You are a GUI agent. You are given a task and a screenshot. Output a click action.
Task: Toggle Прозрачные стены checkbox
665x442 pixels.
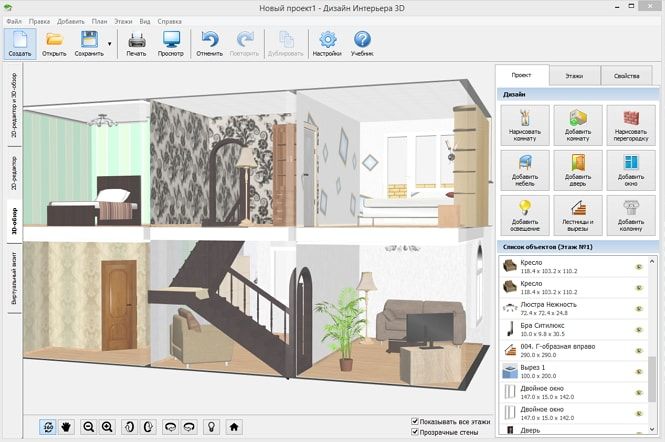click(x=415, y=432)
